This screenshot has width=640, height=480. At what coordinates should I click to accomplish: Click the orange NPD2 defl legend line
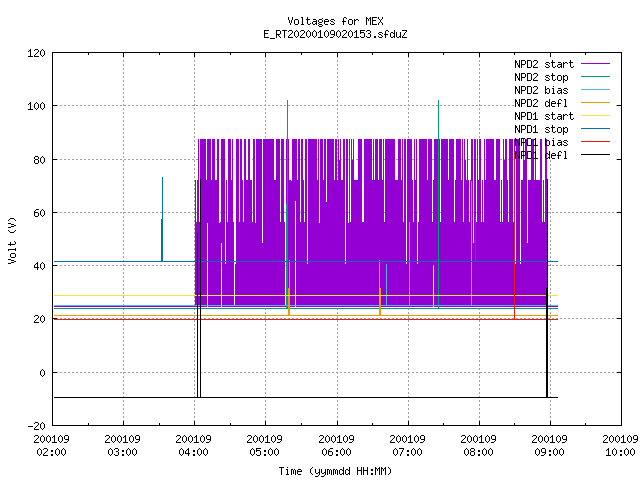coord(595,102)
